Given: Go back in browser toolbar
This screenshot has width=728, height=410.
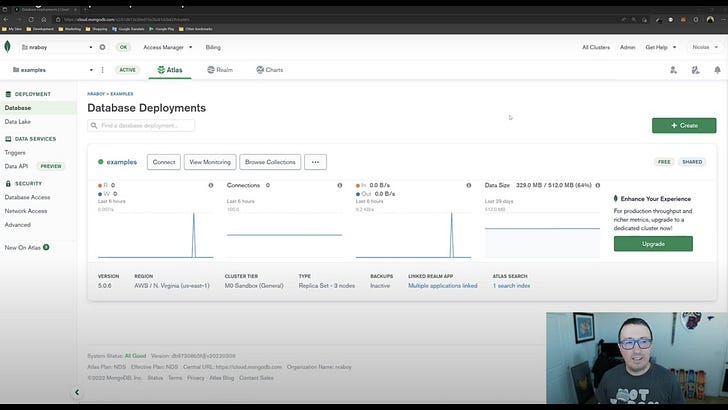Looking at the screenshot, I should coord(6,20).
